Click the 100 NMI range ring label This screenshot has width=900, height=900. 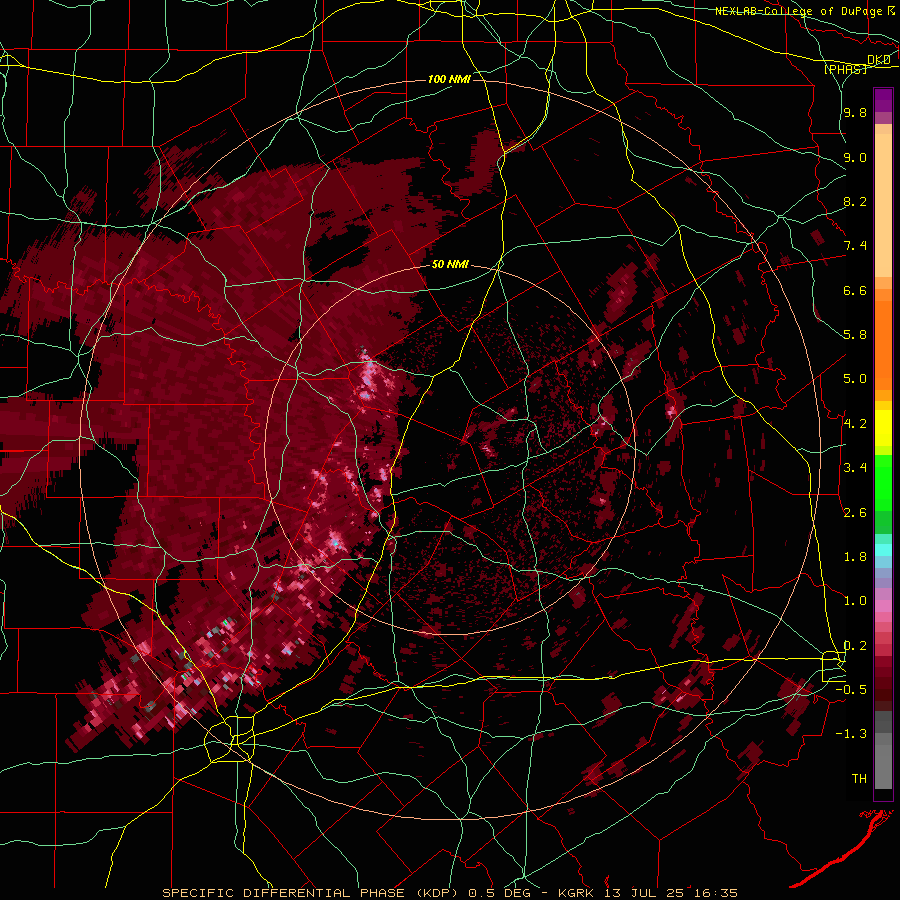click(x=449, y=79)
